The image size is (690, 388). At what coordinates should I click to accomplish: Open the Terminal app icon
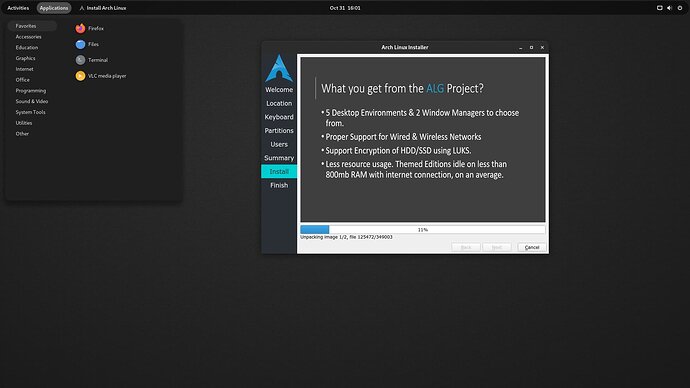pos(80,60)
